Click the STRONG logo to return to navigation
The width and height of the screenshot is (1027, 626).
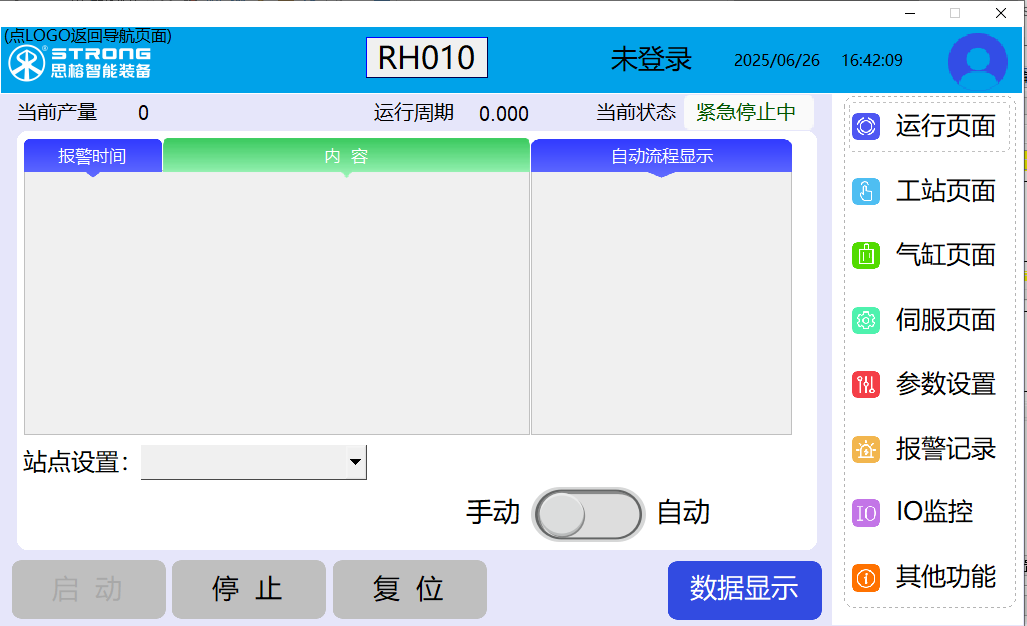80,62
